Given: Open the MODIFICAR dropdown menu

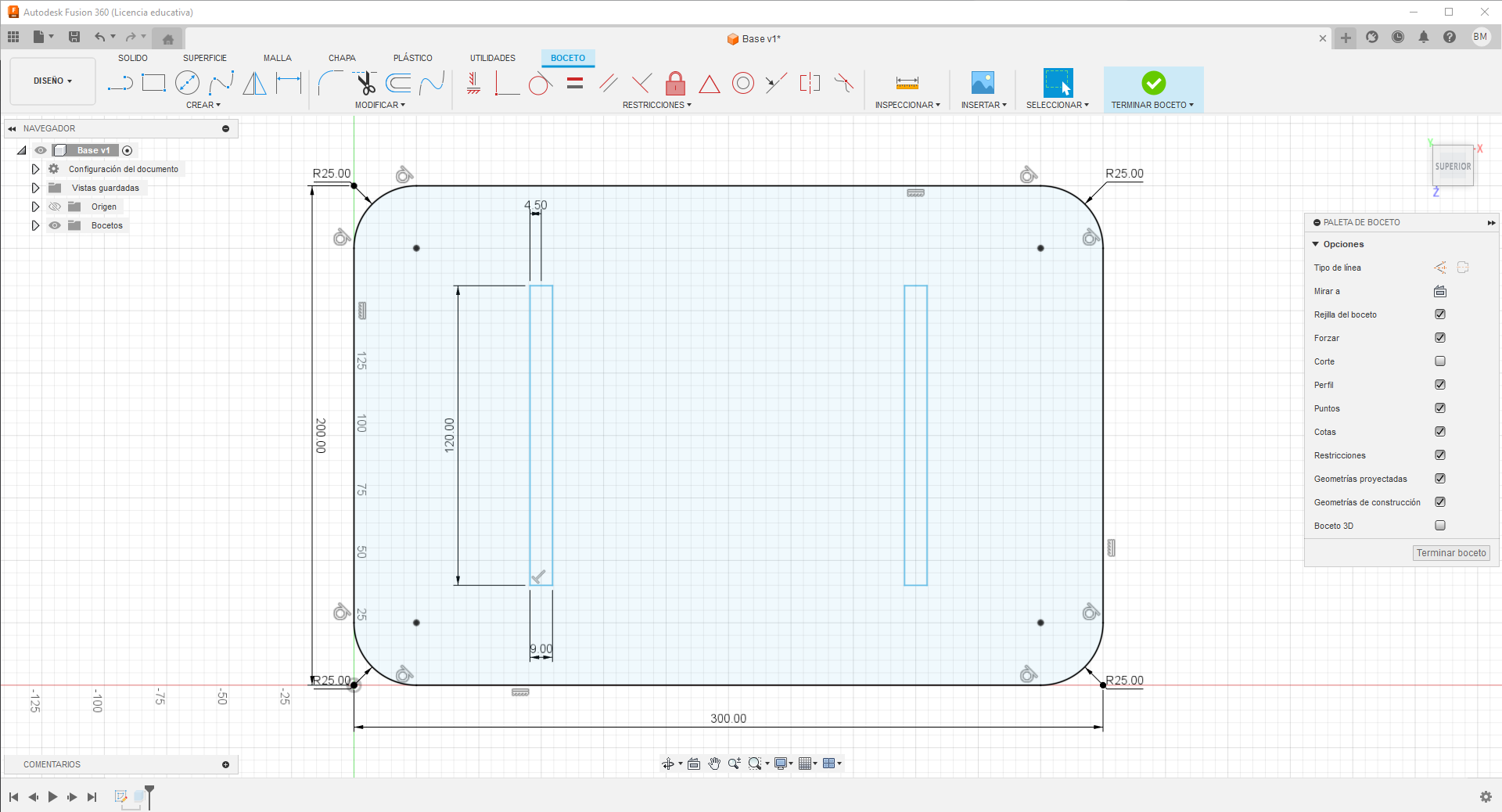Looking at the screenshot, I should (380, 105).
